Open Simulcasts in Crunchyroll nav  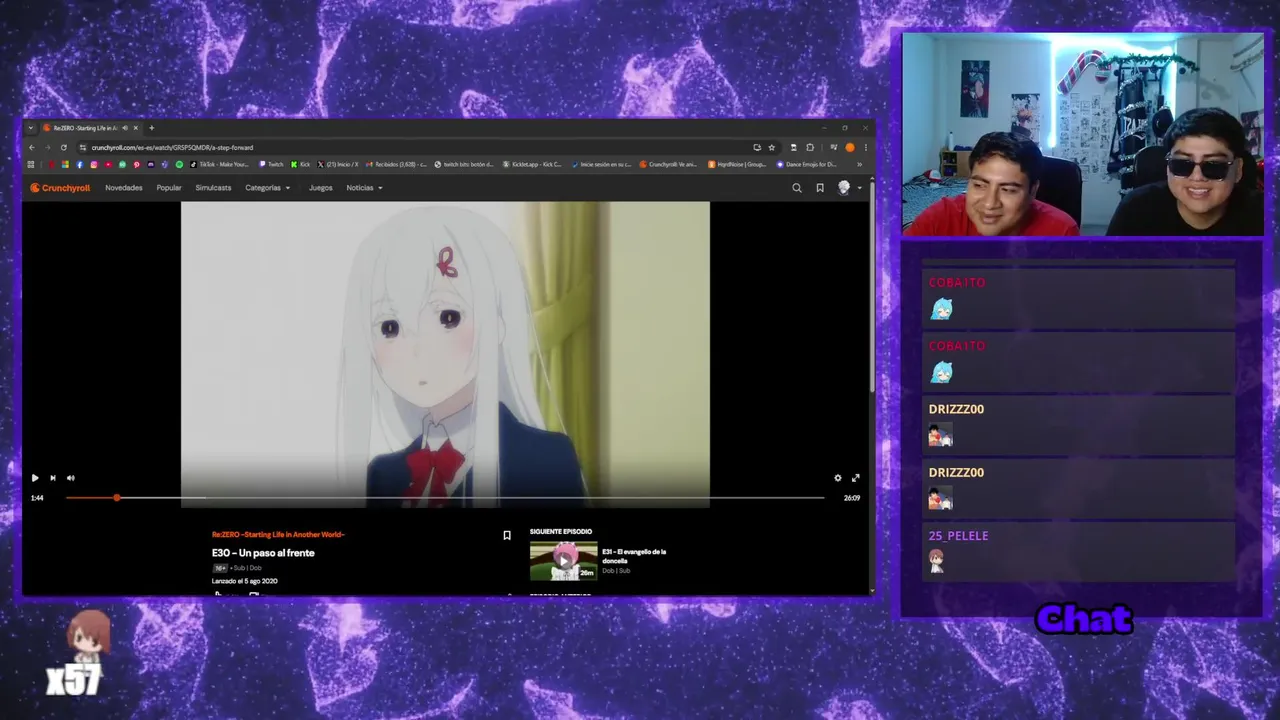point(213,188)
